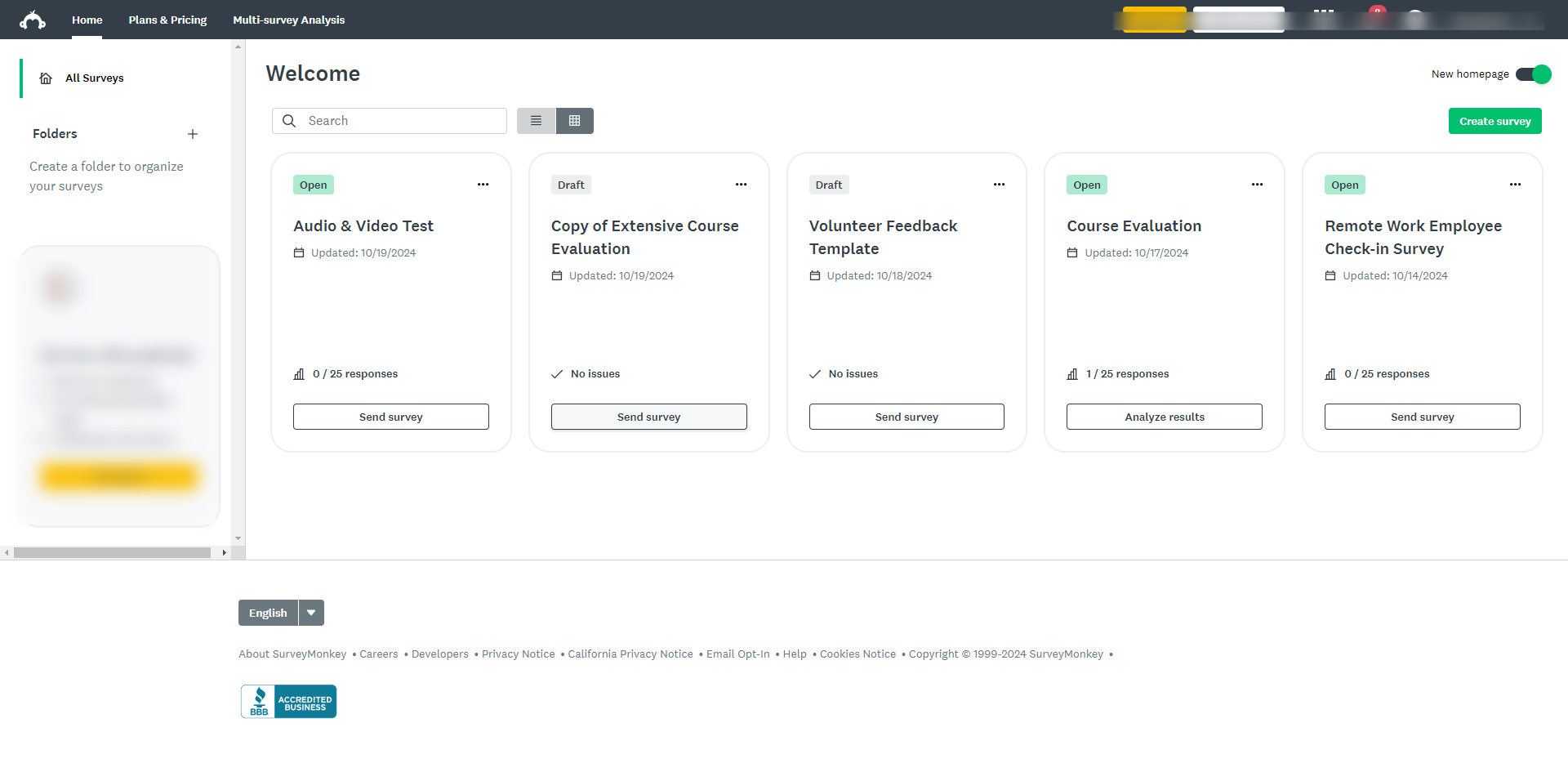1568x772 pixels.
Task: Click the SurveyMonkey logo icon
Action: coord(33,20)
